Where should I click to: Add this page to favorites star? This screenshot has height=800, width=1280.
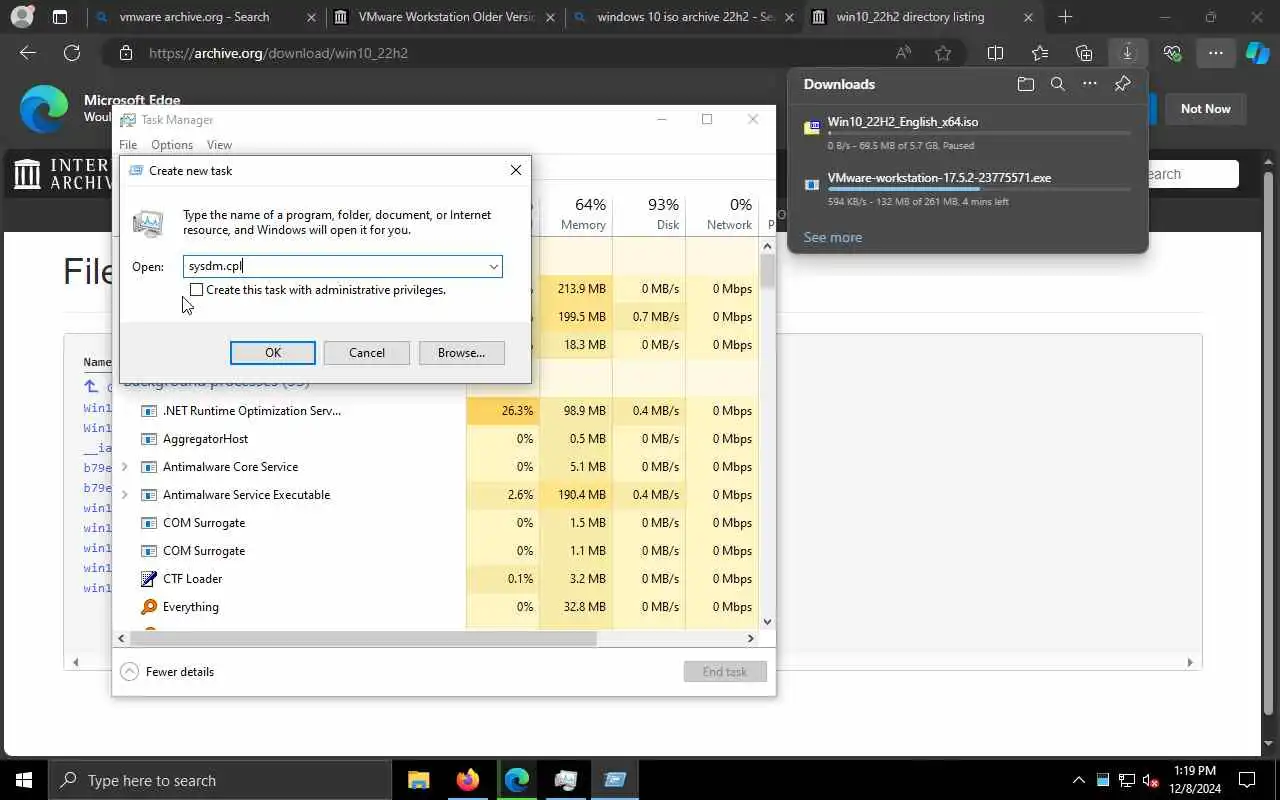(943, 53)
